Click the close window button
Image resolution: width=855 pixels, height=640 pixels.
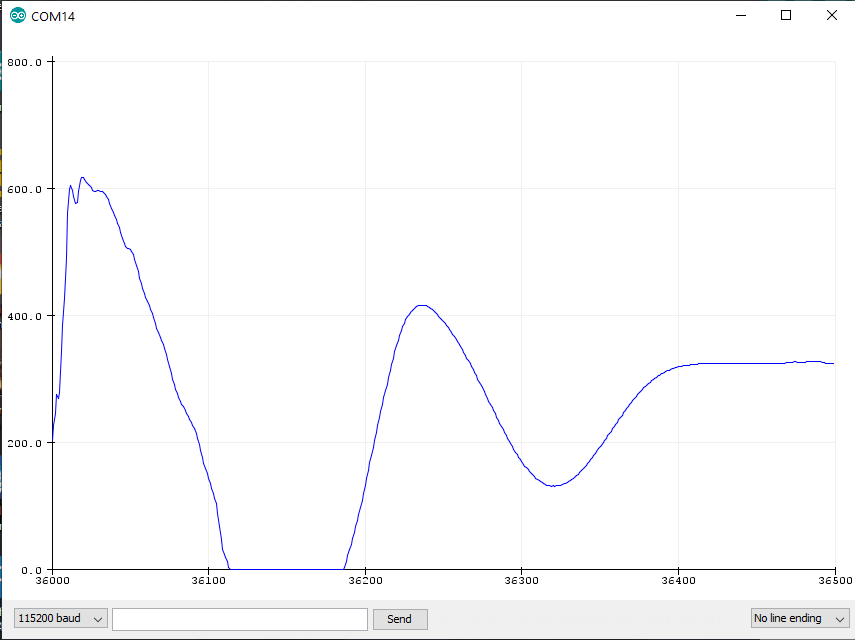click(x=833, y=15)
